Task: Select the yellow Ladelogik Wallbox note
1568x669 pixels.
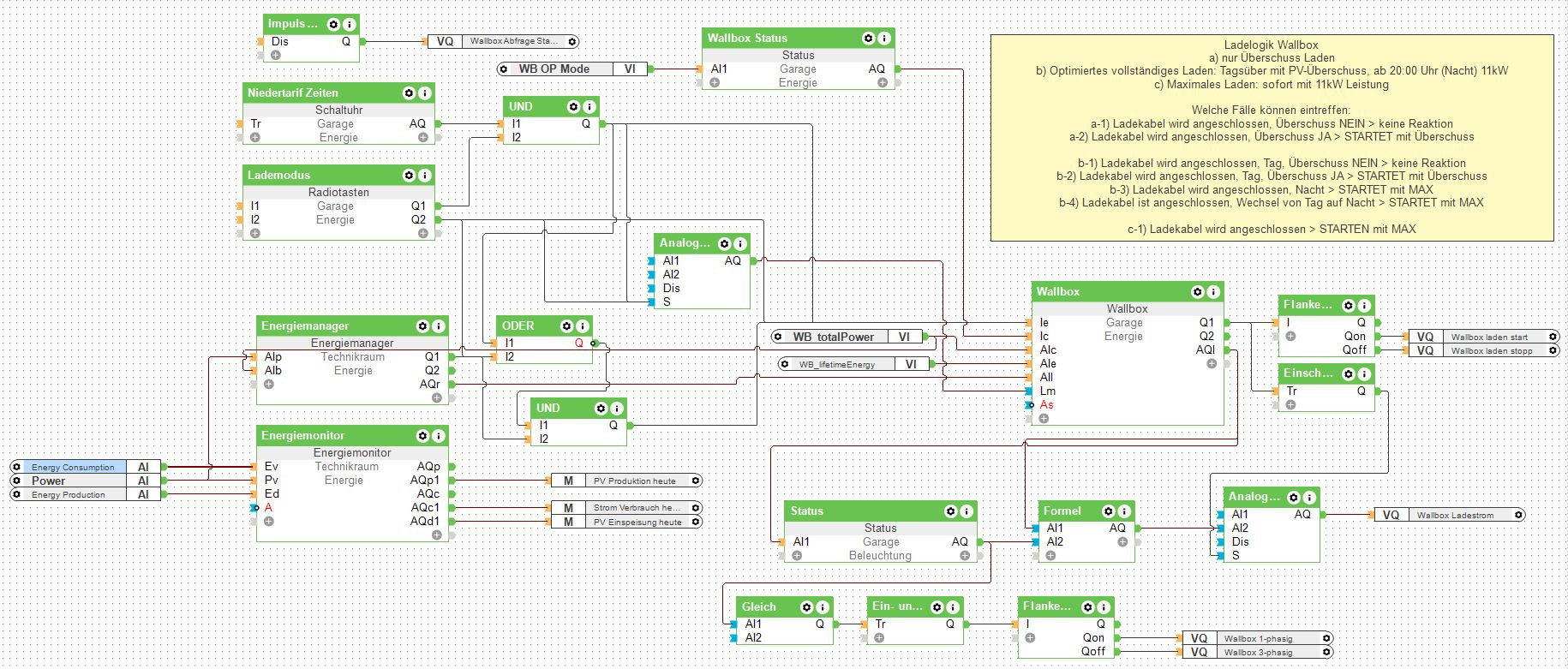Action: coord(1272,137)
